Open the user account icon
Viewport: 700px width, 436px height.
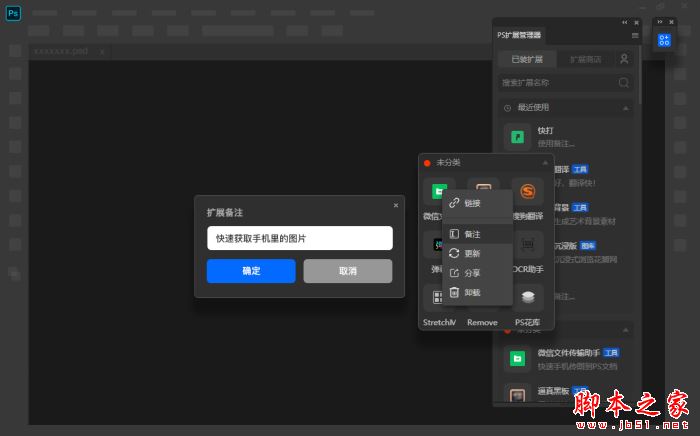624,59
